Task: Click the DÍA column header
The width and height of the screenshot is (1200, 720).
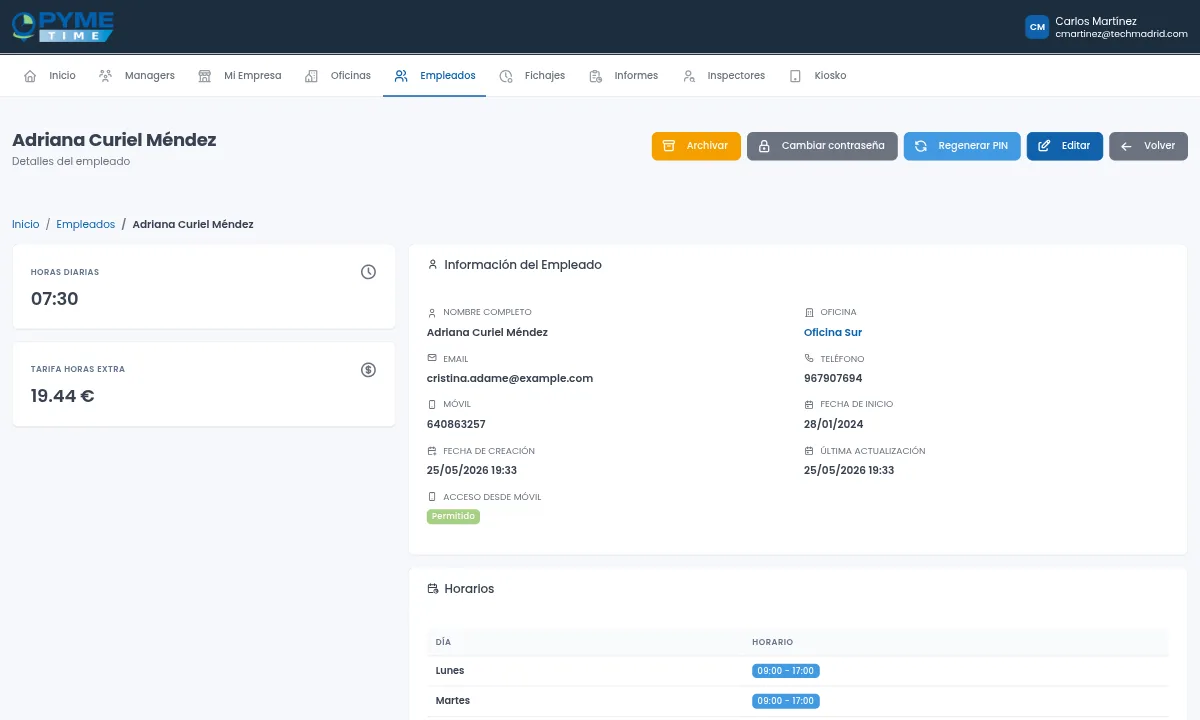Action: 443,642
